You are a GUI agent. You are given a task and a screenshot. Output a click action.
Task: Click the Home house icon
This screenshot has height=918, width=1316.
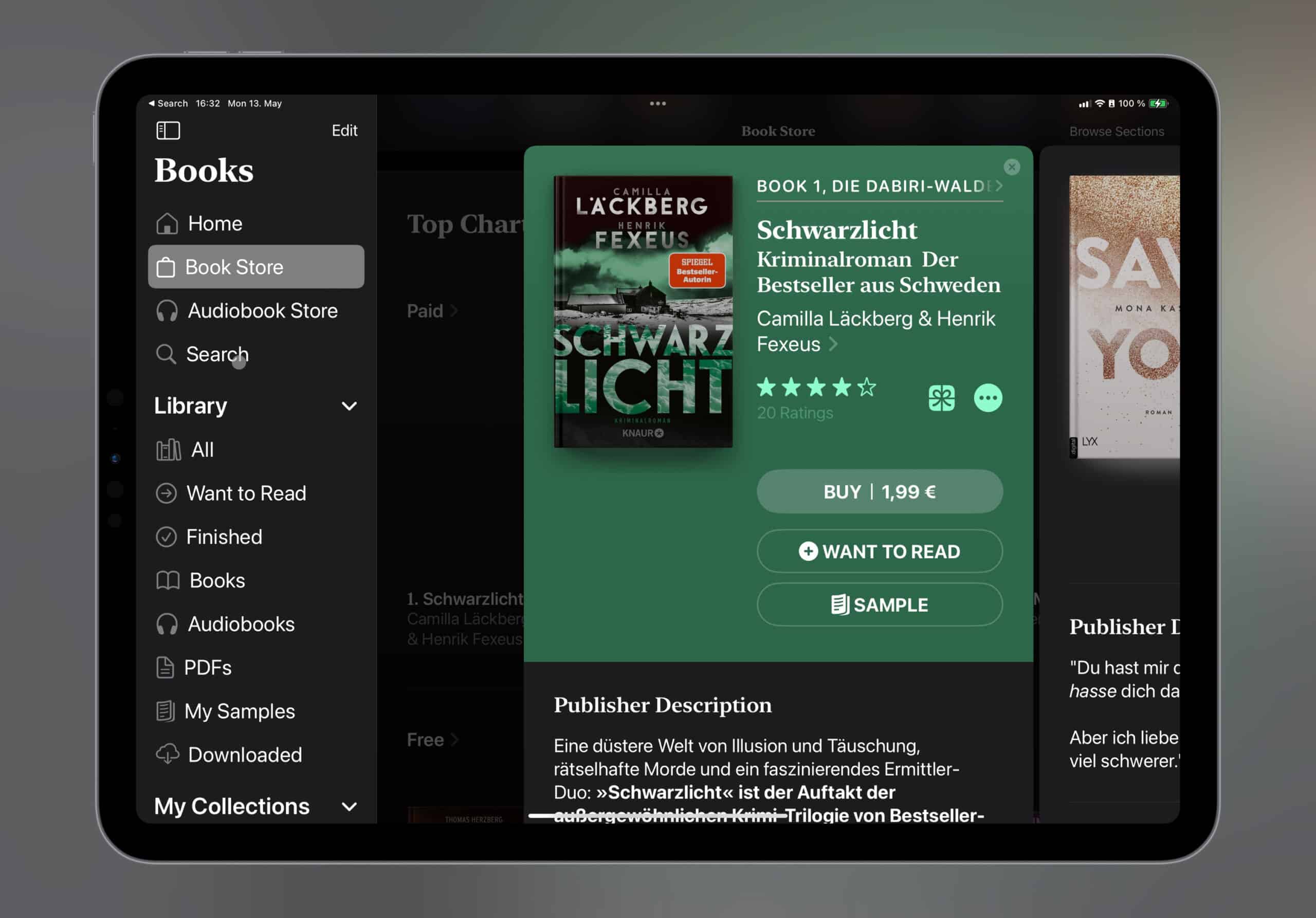tap(167, 224)
